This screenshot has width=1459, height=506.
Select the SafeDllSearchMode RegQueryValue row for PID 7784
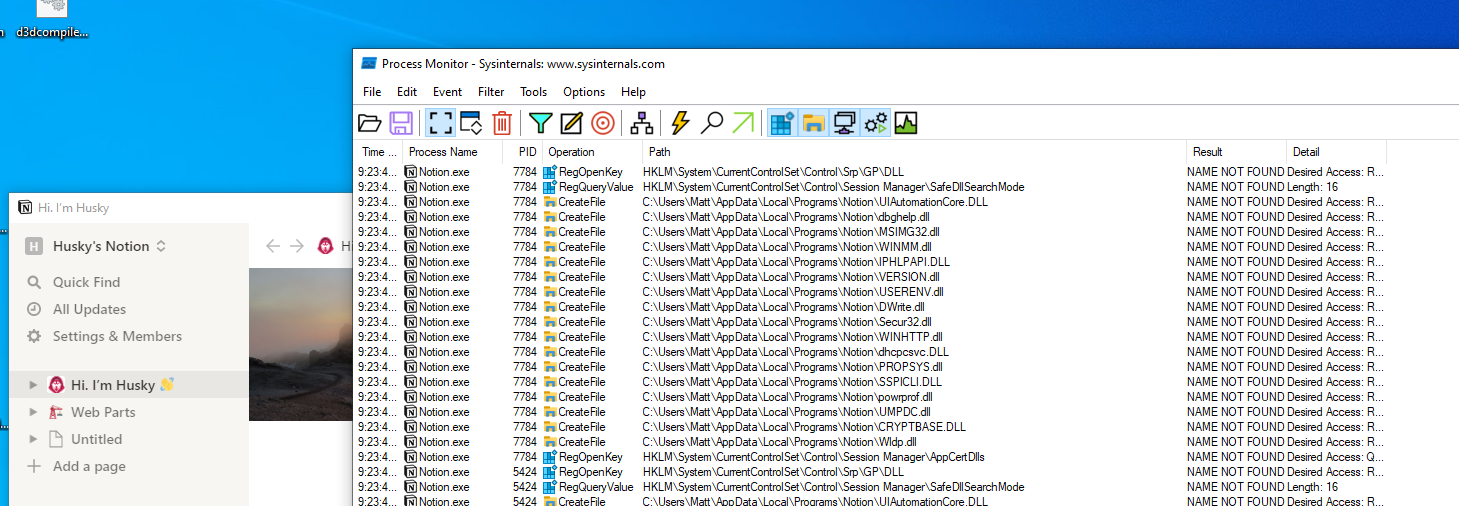point(871,187)
